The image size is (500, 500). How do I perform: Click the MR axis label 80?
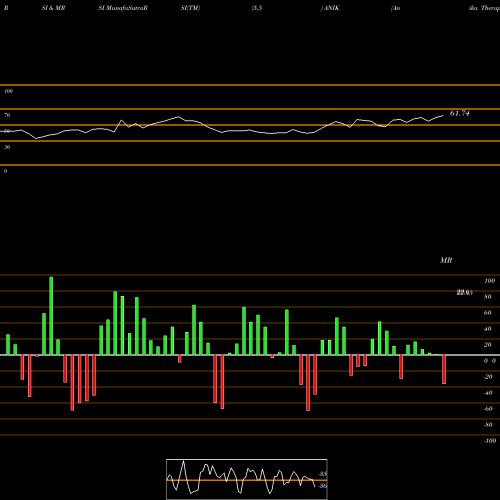(488, 297)
